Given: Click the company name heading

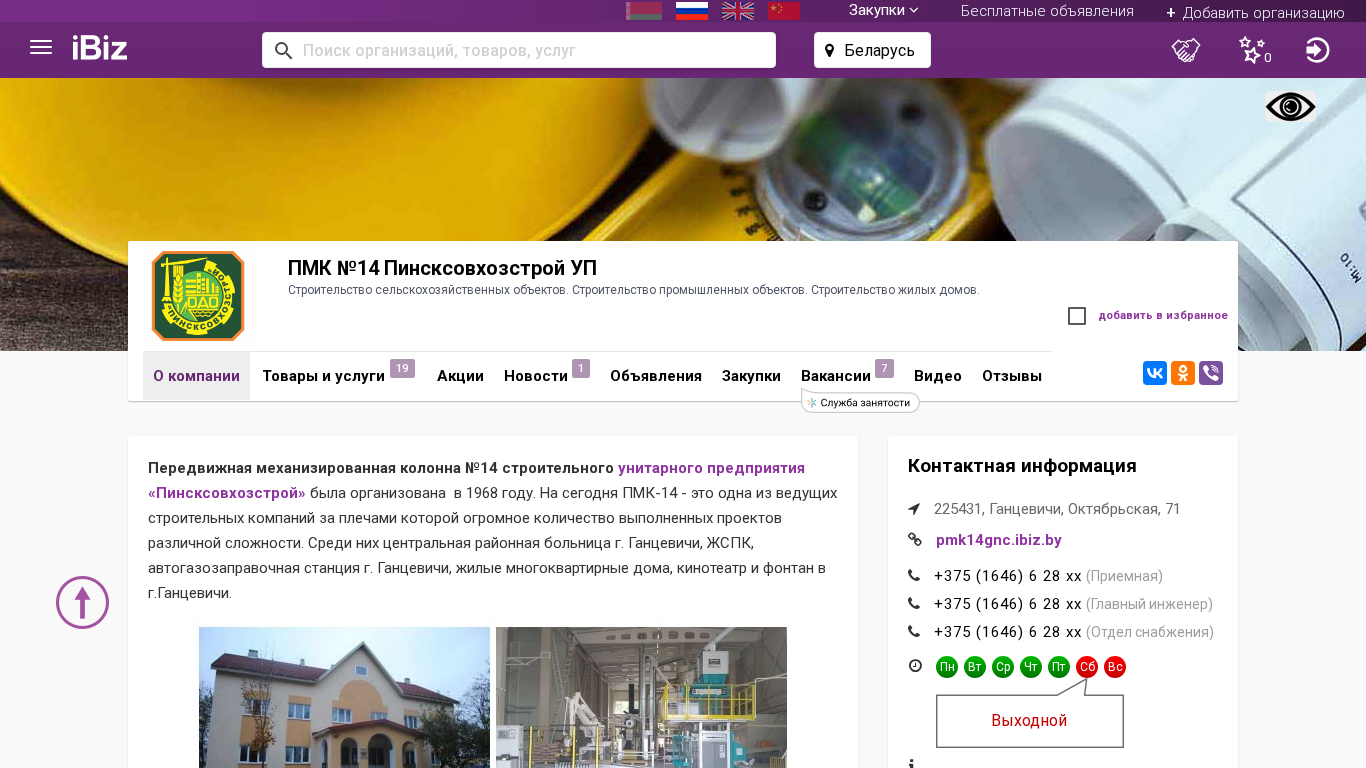Looking at the screenshot, I should (x=442, y=268).
